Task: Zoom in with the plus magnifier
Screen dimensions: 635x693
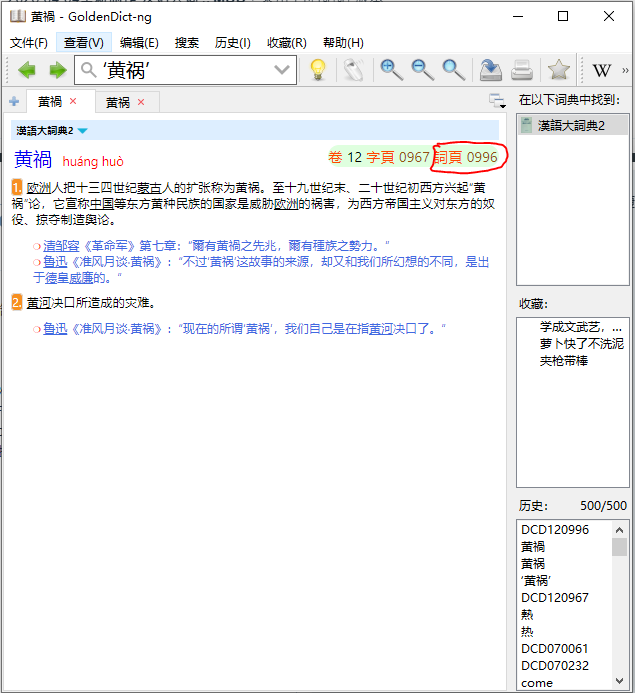Action: pyautogui.click(x=392, y=70)
